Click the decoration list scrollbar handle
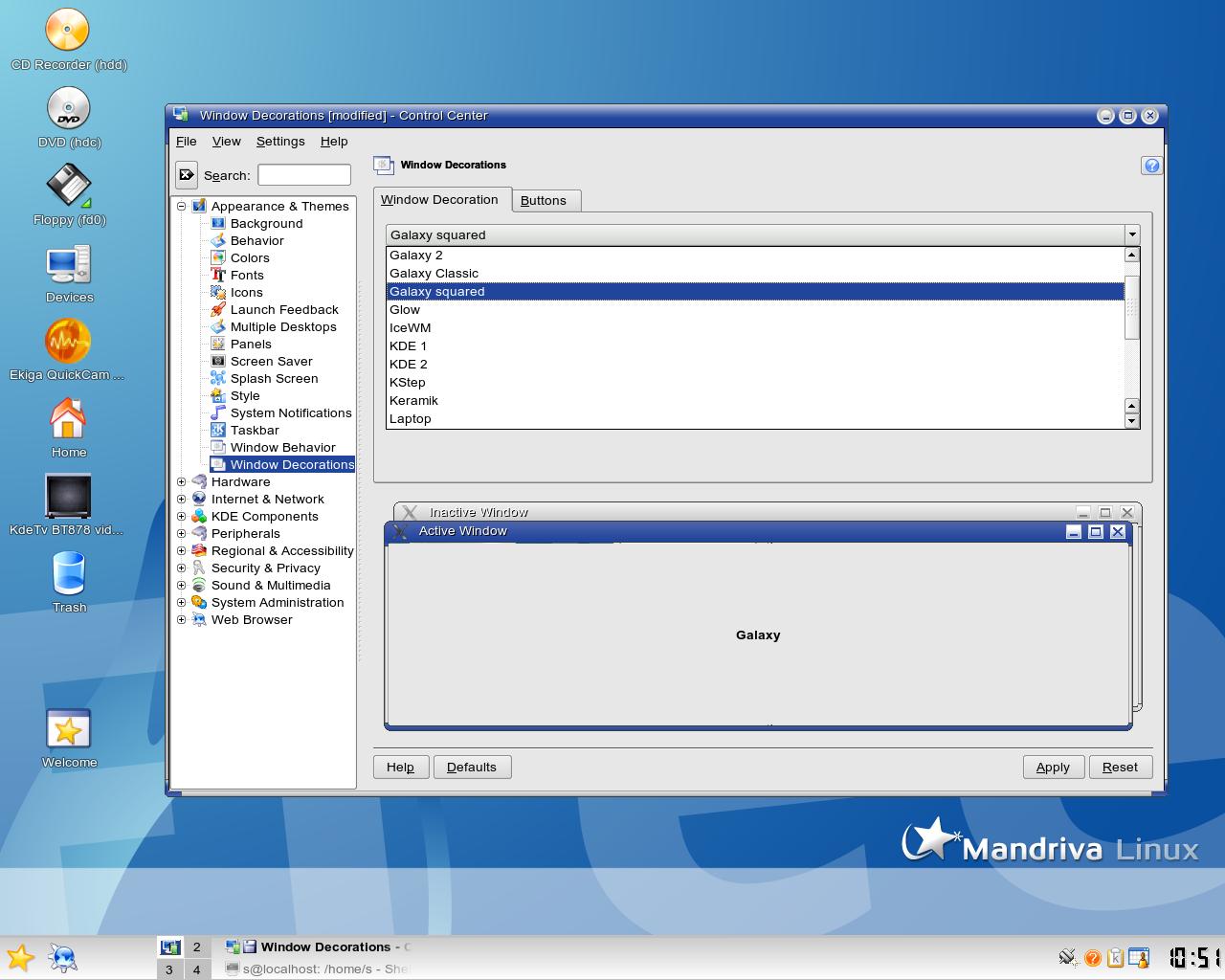1225x980 pixels. [1132, 307]
